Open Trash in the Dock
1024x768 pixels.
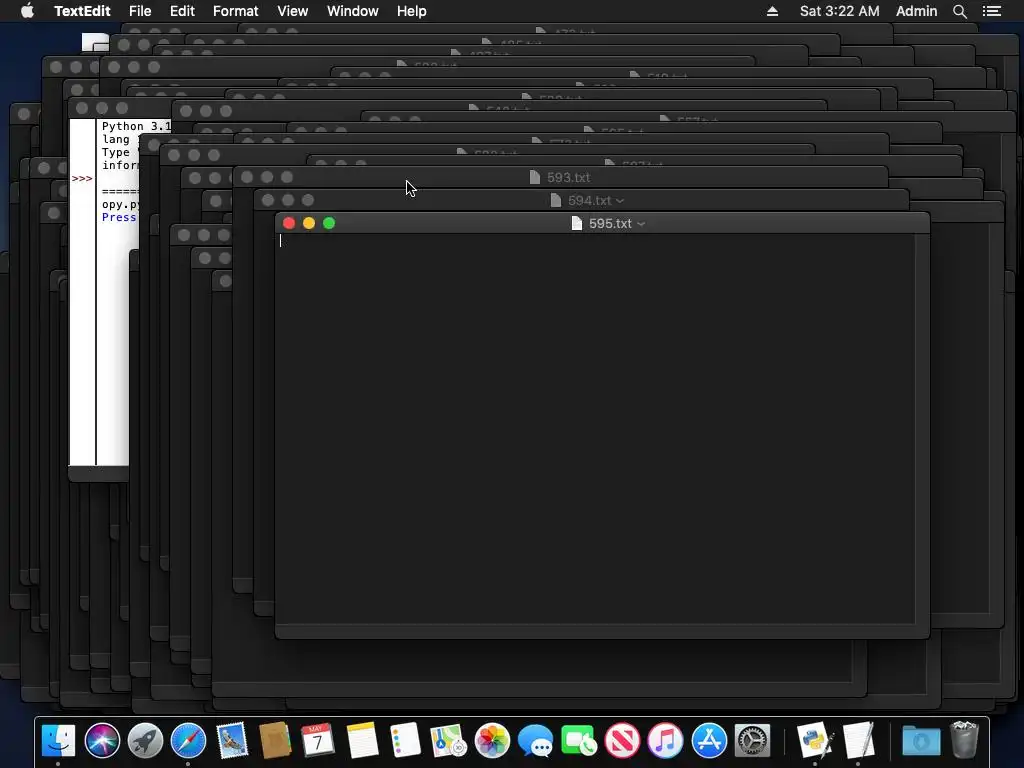point(964,740)
